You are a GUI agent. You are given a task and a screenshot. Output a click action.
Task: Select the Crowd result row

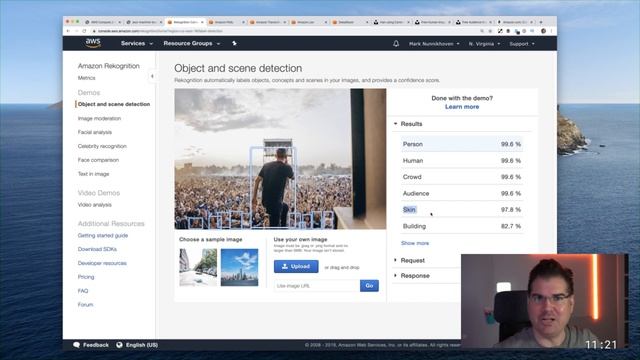point(462,177)
